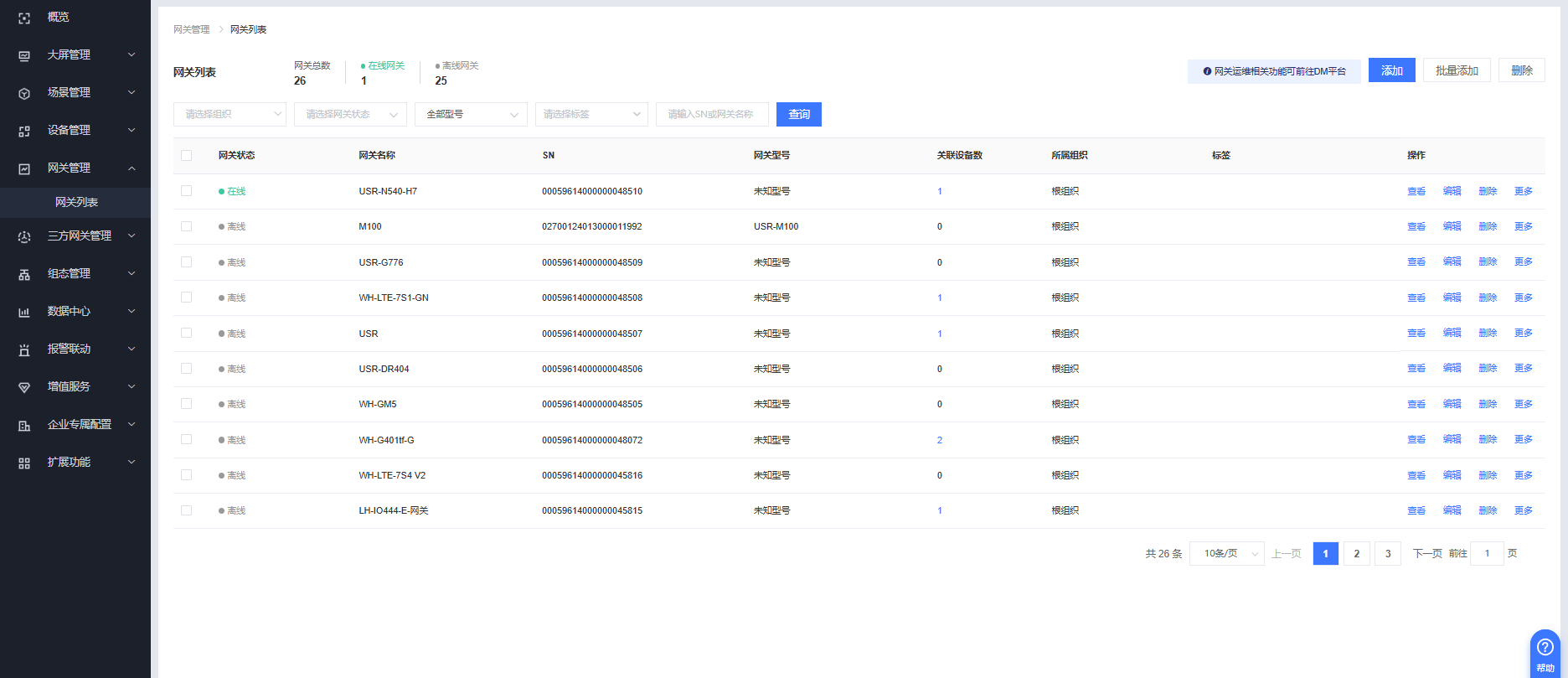Click the 数据中心 bar chart icon
1568x678 pixels.
tap(24, 312)
